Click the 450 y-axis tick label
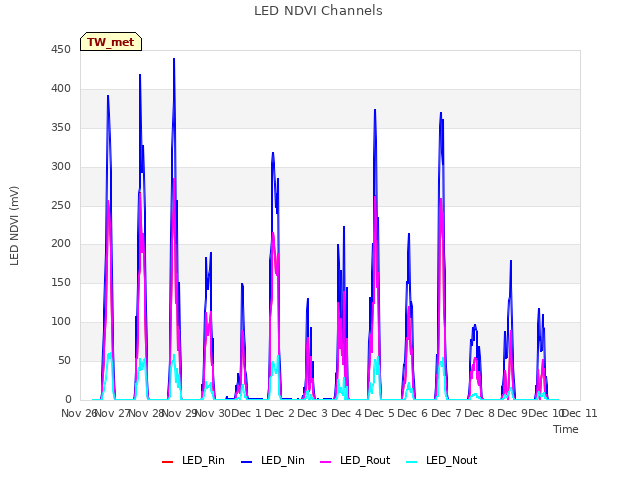Screen dimensions: 640x480 [61, 49]
